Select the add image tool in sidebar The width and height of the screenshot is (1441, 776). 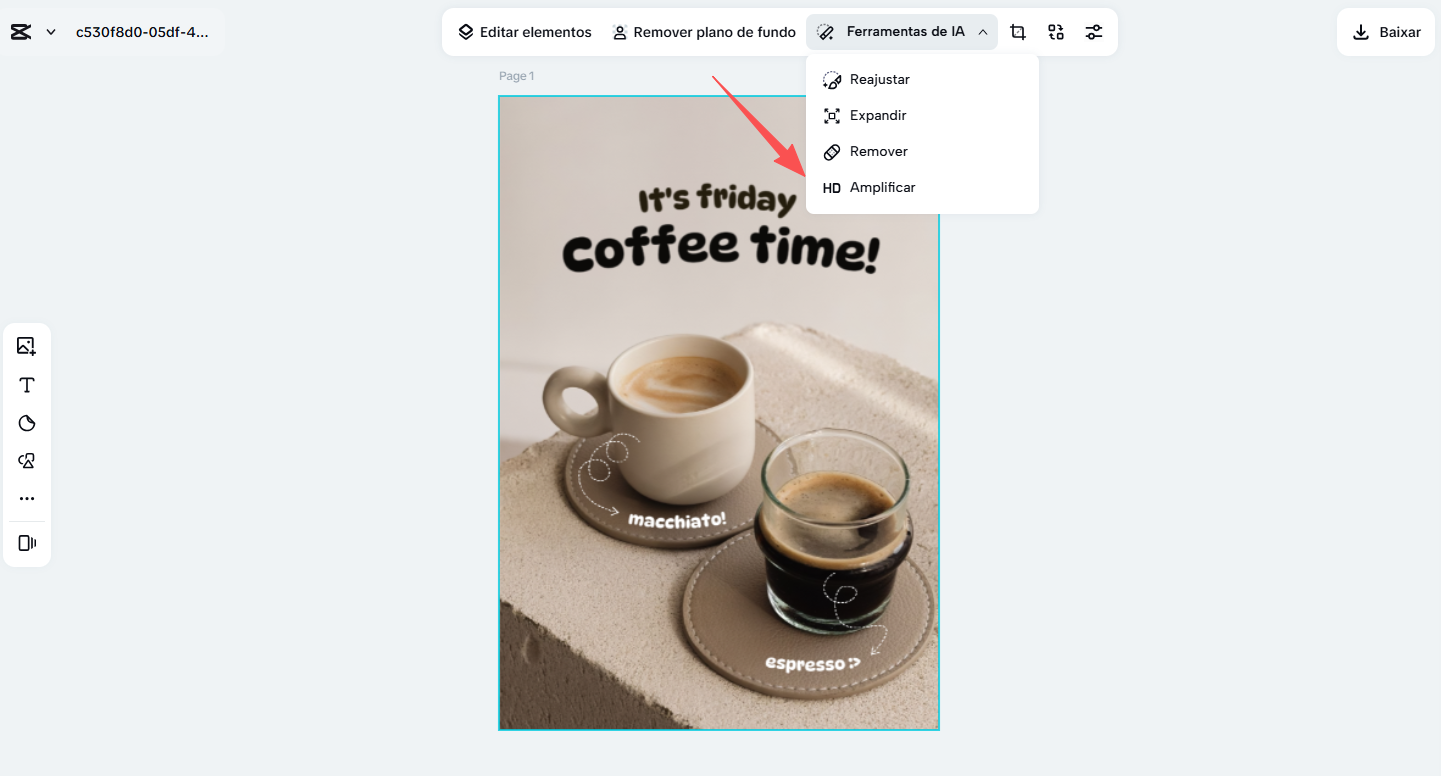[x=27, y=346]
